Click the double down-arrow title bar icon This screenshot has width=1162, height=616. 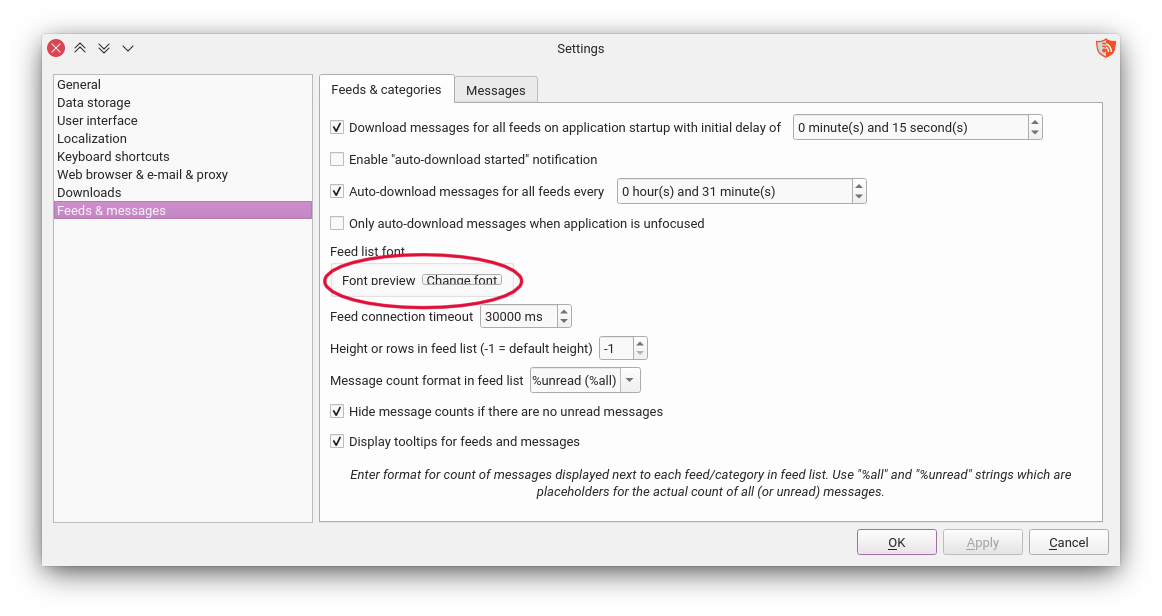(x=104, y=48)
